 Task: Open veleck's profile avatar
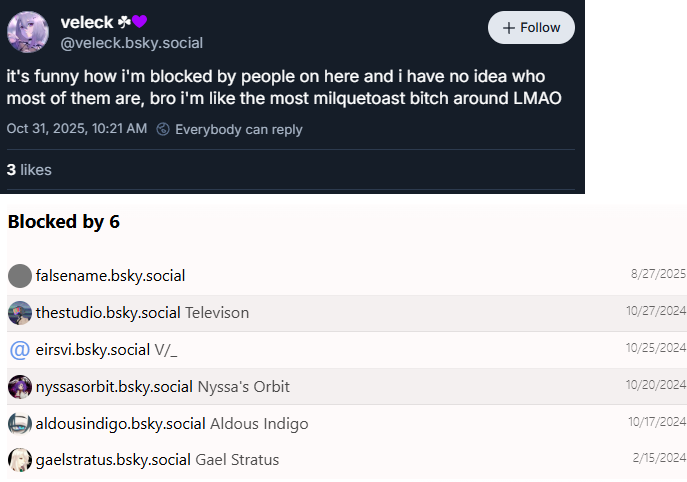tap(28, 32)
